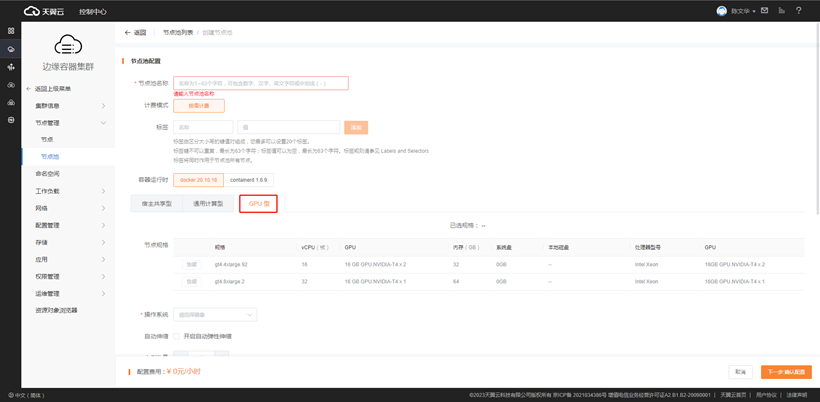Open 控制中心 in top bar
Image resolution: width=820 pixels, height=402 pixels.
coord(93,11)
